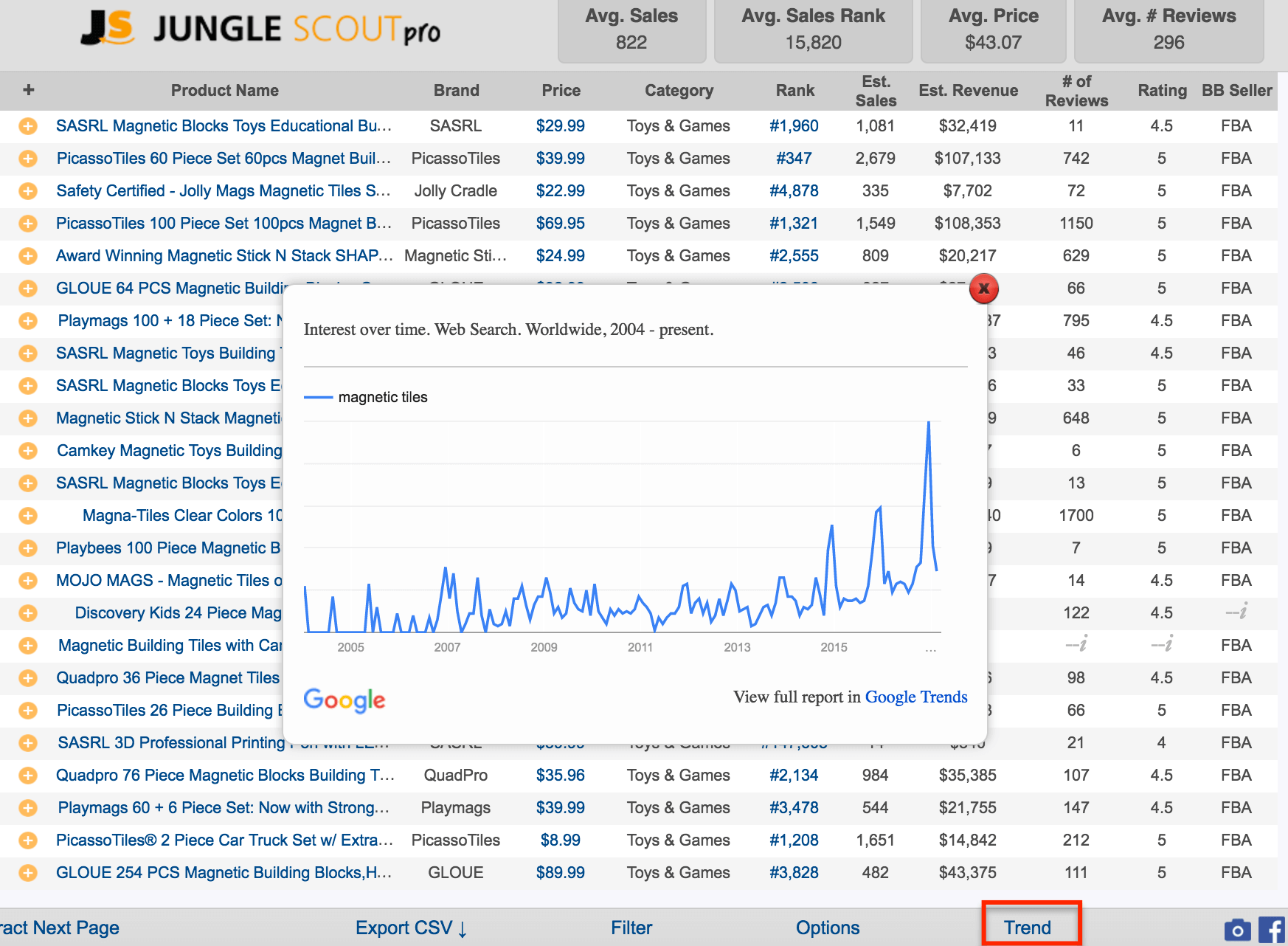Expand SASRL 3D Professional Printing row
1288x946 pixels.
28,743
